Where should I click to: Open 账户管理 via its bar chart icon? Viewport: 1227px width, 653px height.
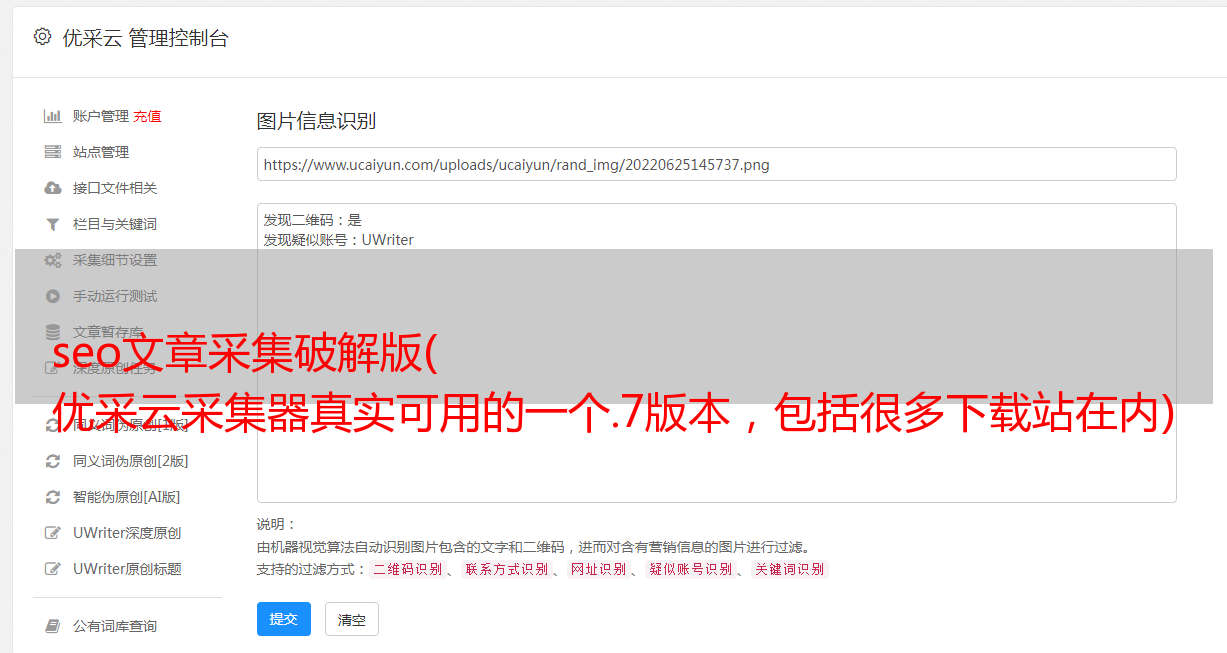(53, 116)
